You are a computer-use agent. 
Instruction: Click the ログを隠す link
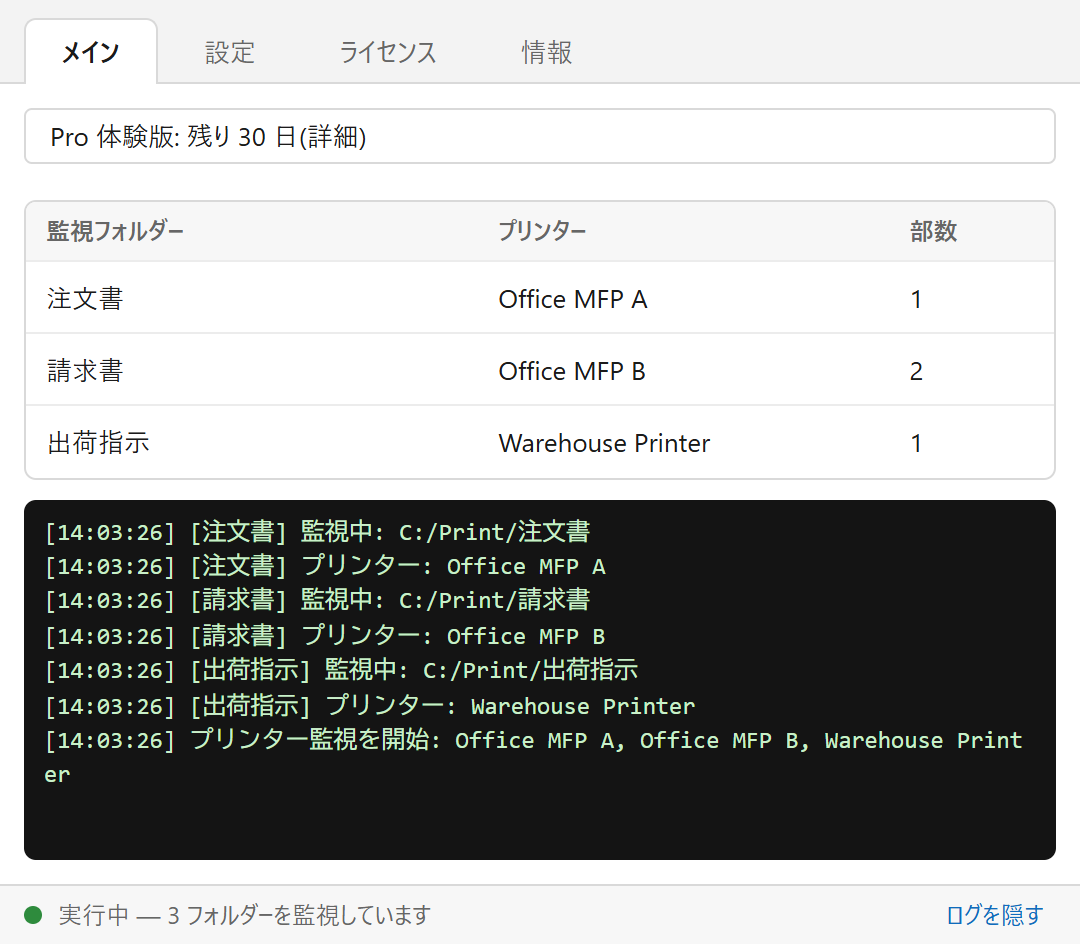point(995,915)
